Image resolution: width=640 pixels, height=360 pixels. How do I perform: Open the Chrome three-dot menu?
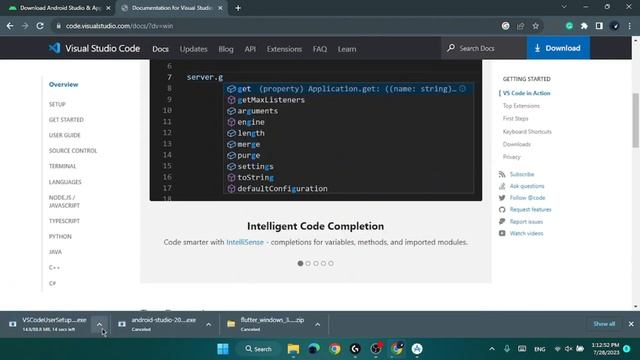pyautogui.click(x=630, y=26)
